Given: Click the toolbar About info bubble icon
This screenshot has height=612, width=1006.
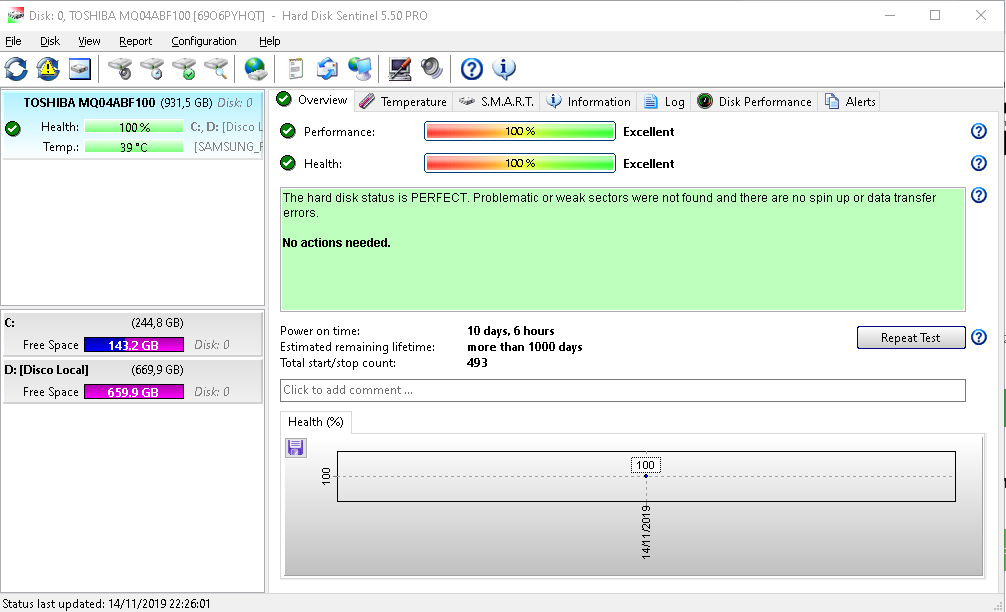Looking at the screenshot, I should (x=504, y=69).
